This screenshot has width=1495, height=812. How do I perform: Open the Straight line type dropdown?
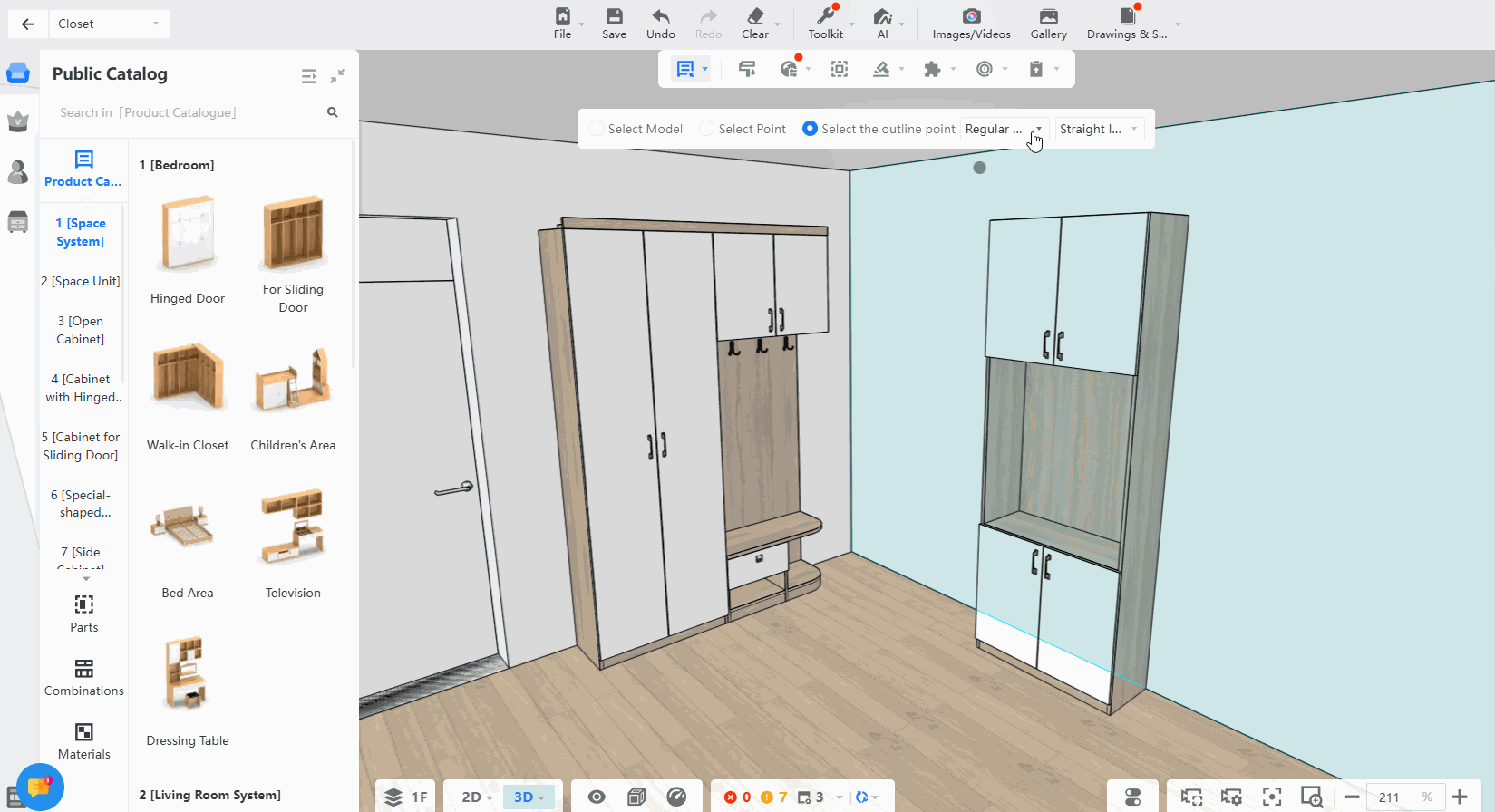[x=1100, y=129]
